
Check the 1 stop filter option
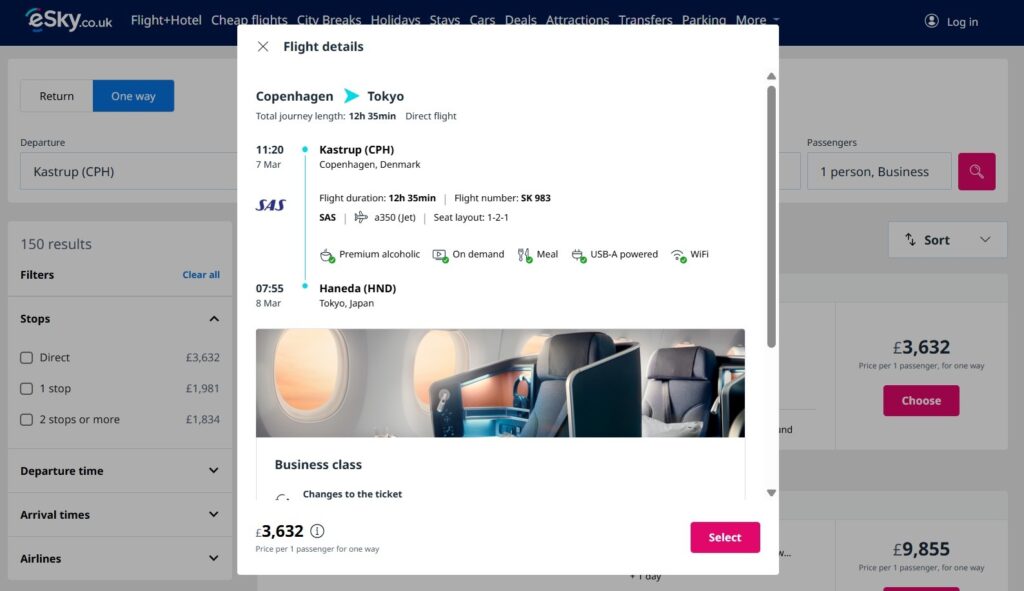point(26,388)
